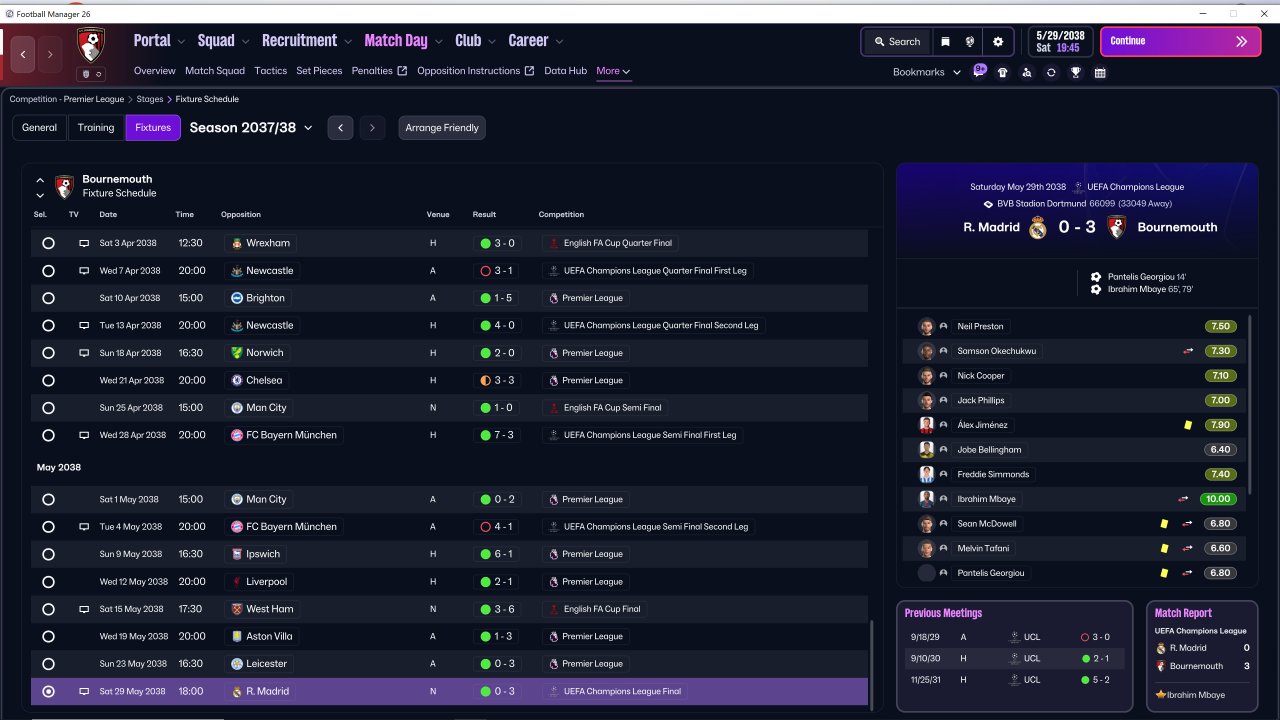
Task: Open the calendar schedule bookmark icon
Action: pyautogui.click(x=1100, y=72)
